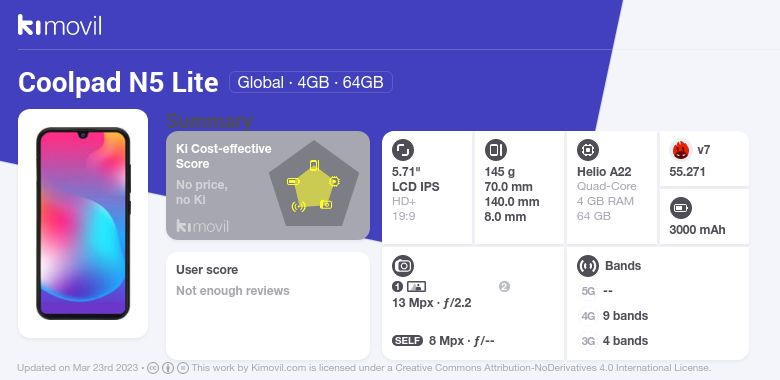Click the 4G 9 bands row
The width and height of the screenshot is (780, 380).
click(615, 316)
